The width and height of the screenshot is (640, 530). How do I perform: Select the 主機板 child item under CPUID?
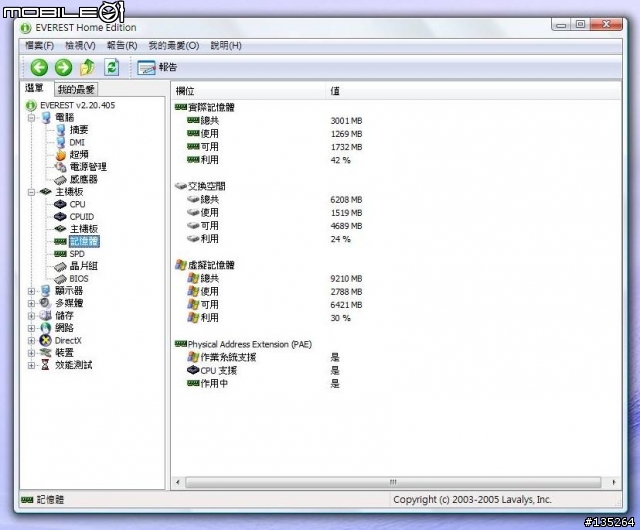[84, 229]
